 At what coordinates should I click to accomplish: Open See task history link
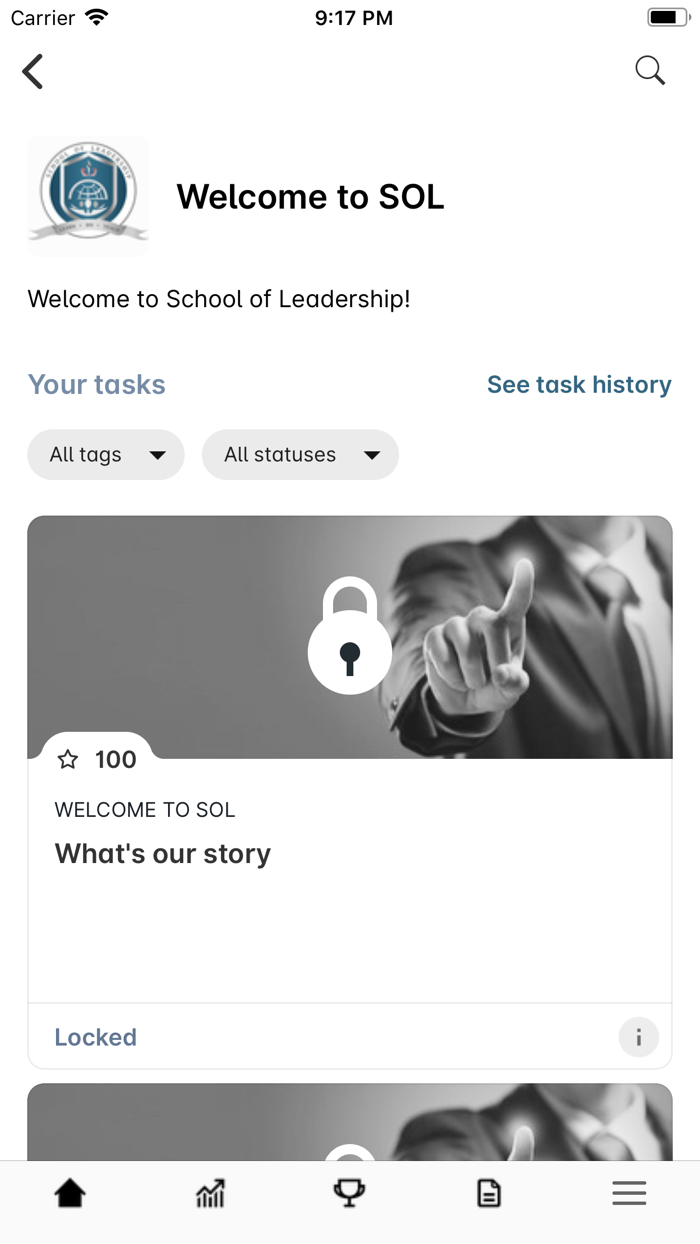click(x=579, y=385)
